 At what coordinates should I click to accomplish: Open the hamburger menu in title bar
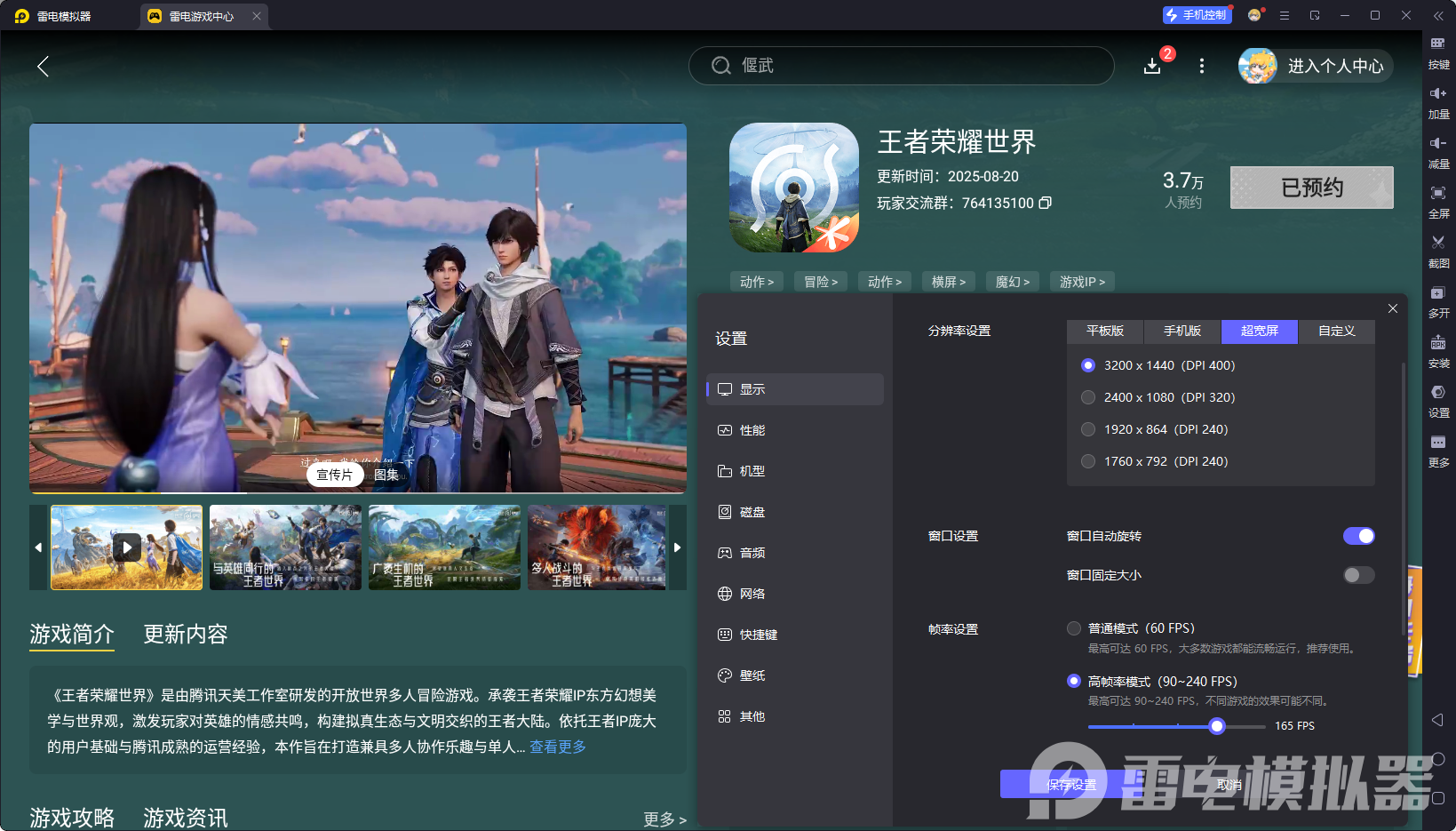coord(1285,15)
